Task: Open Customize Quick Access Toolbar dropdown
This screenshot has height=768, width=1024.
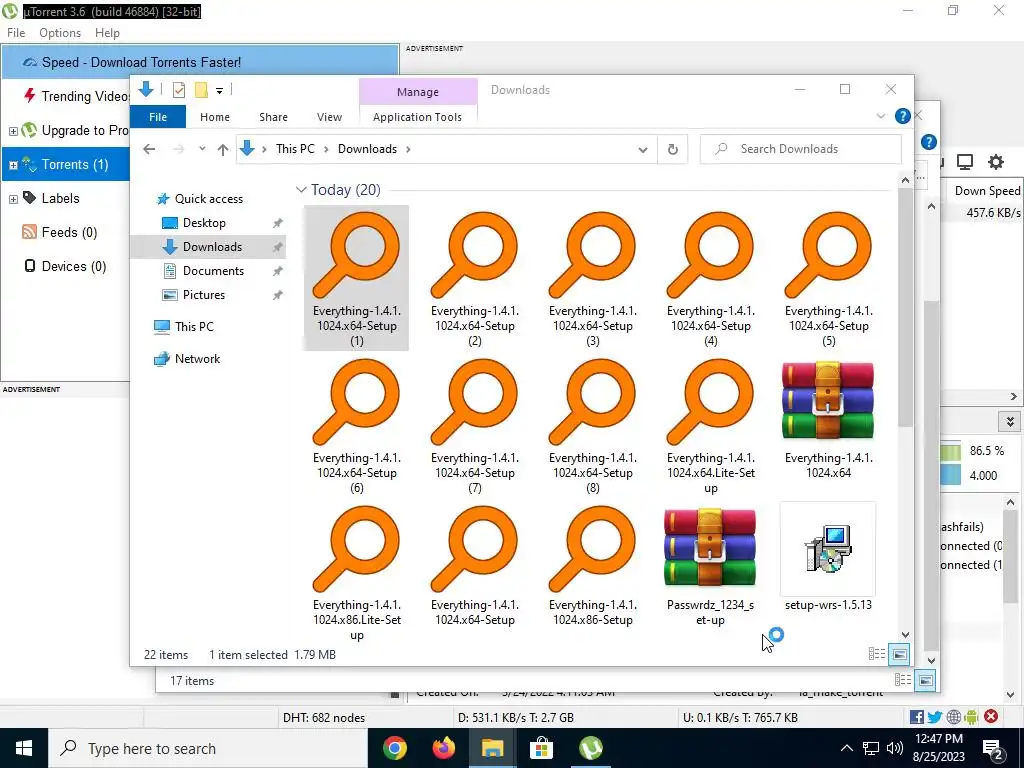Action: tap(219, 91)
